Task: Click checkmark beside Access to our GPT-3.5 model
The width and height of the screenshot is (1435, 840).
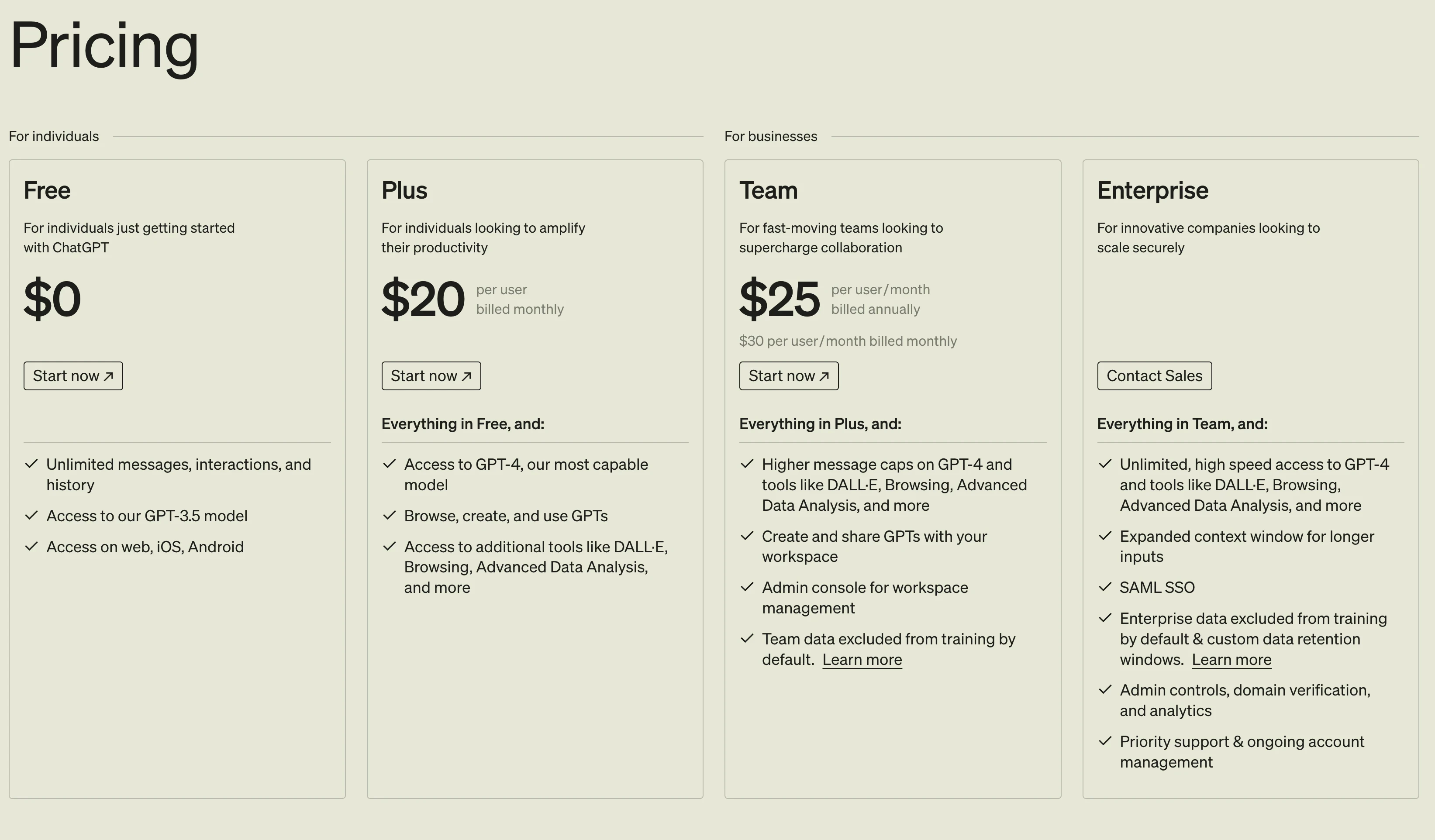Action: point(31,515)
